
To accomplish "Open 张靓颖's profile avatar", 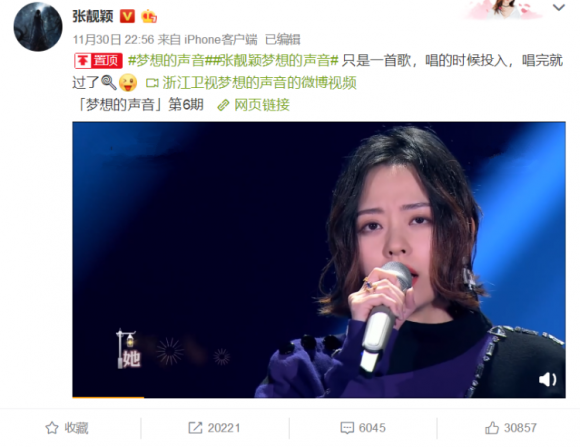I will 38,27.
